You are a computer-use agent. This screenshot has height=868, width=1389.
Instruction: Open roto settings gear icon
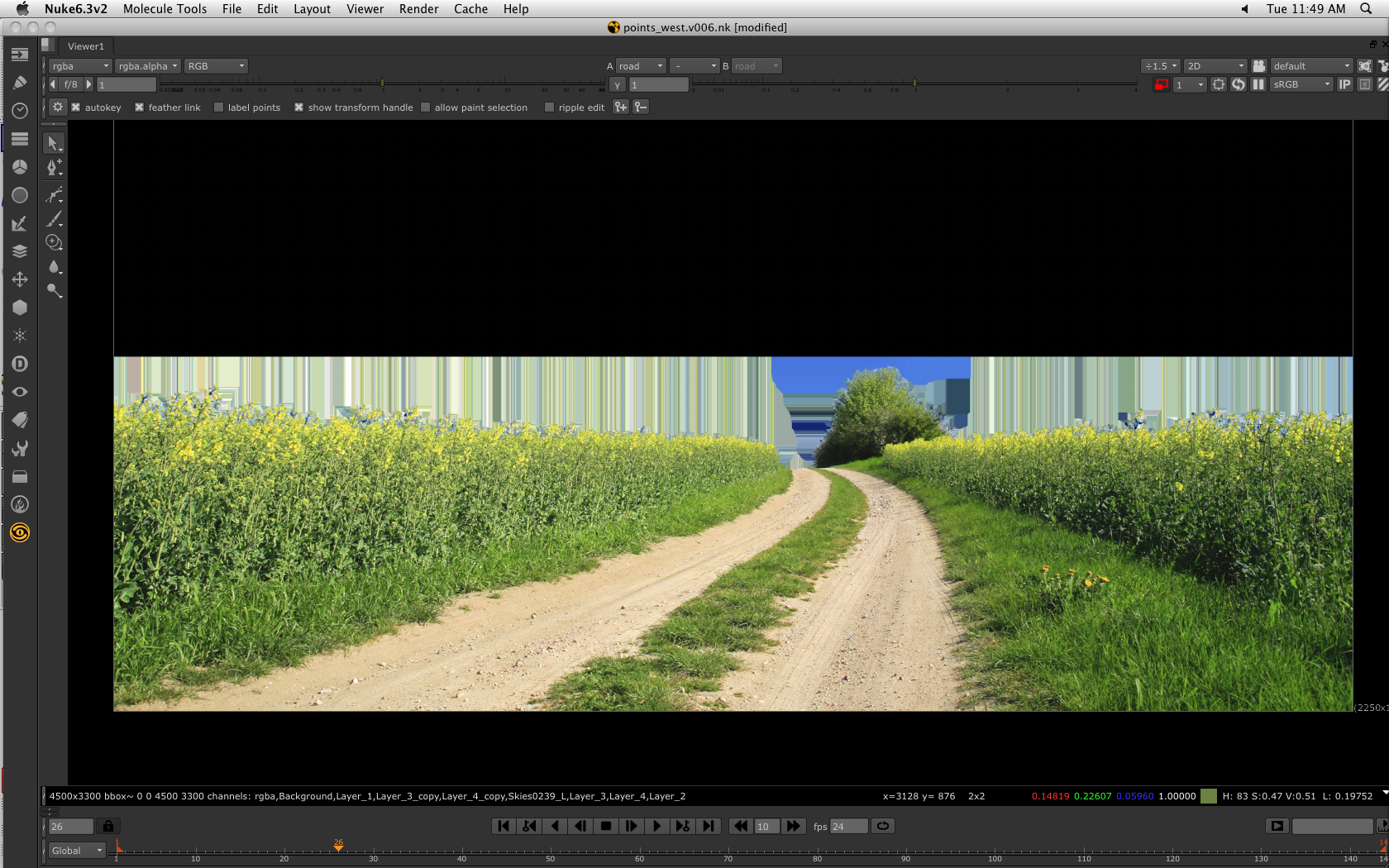[57, 107]
